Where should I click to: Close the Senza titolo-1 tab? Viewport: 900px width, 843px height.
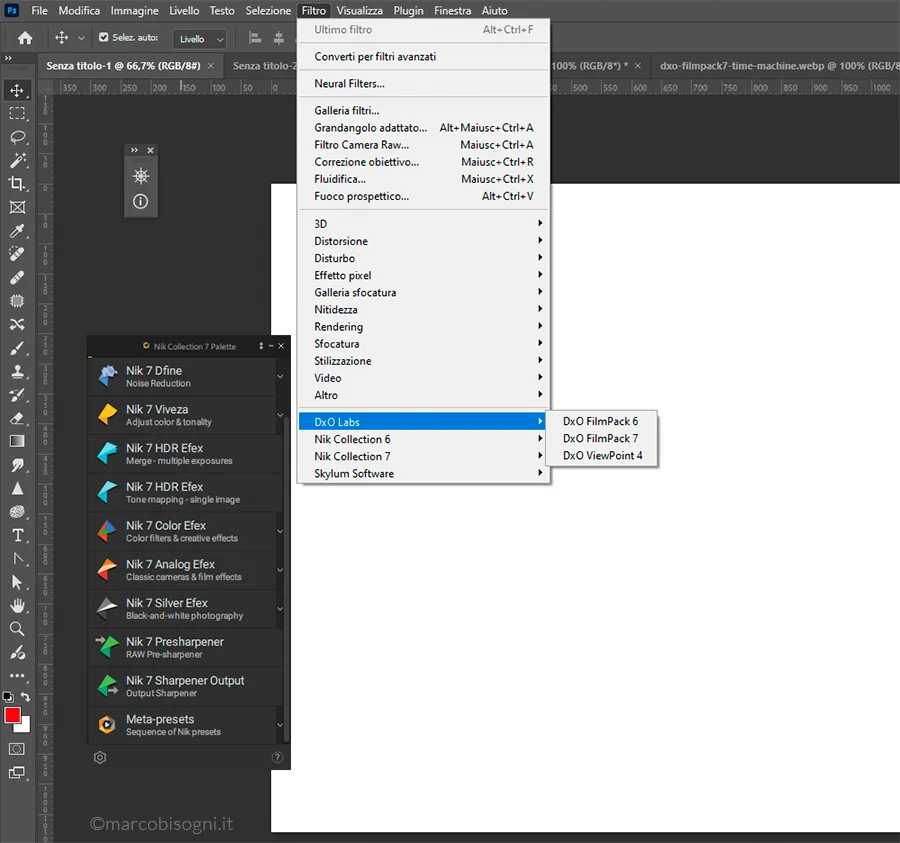pyautogui.click(x=211, y=66)
